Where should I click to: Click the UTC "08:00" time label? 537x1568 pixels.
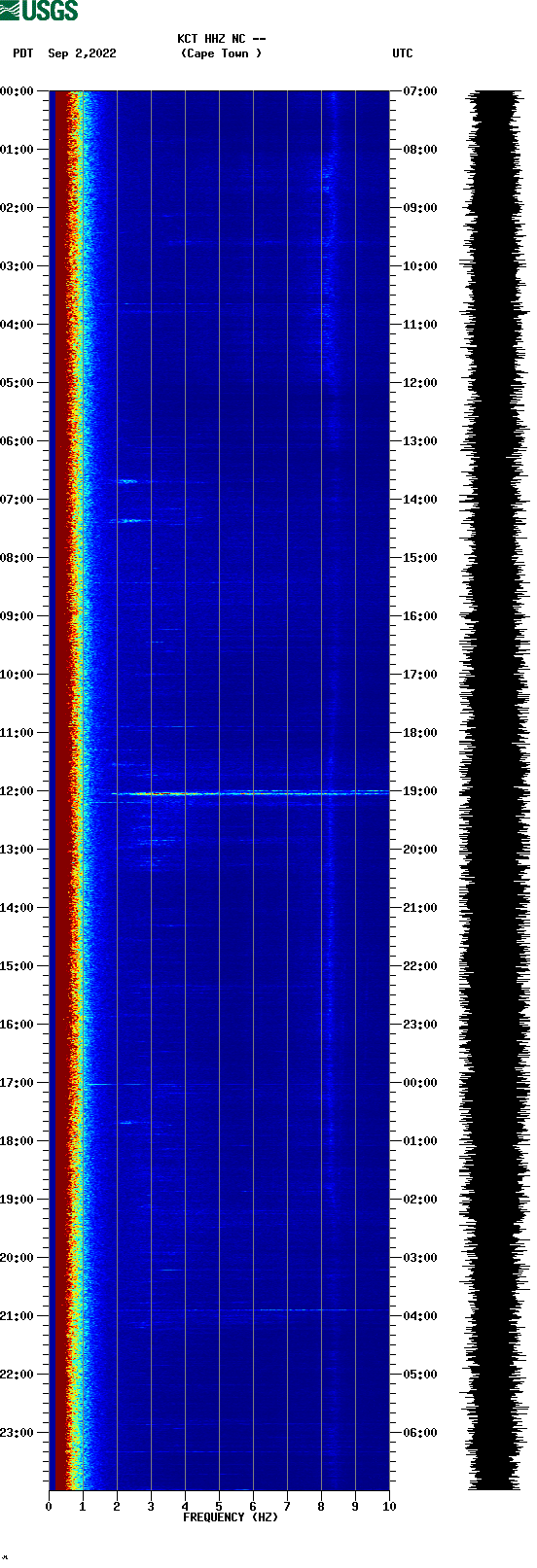420,150
